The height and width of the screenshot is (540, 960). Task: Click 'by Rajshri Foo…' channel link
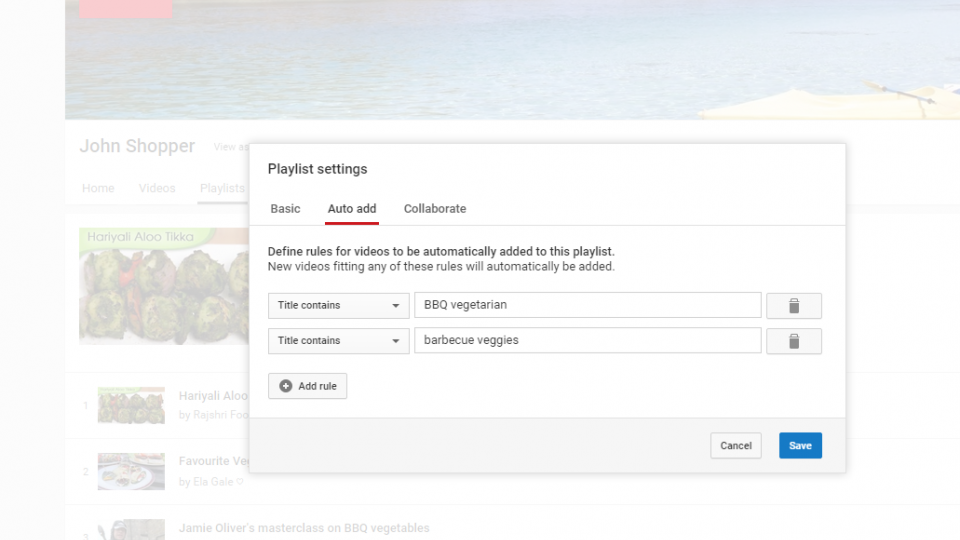tap(214, 415)
